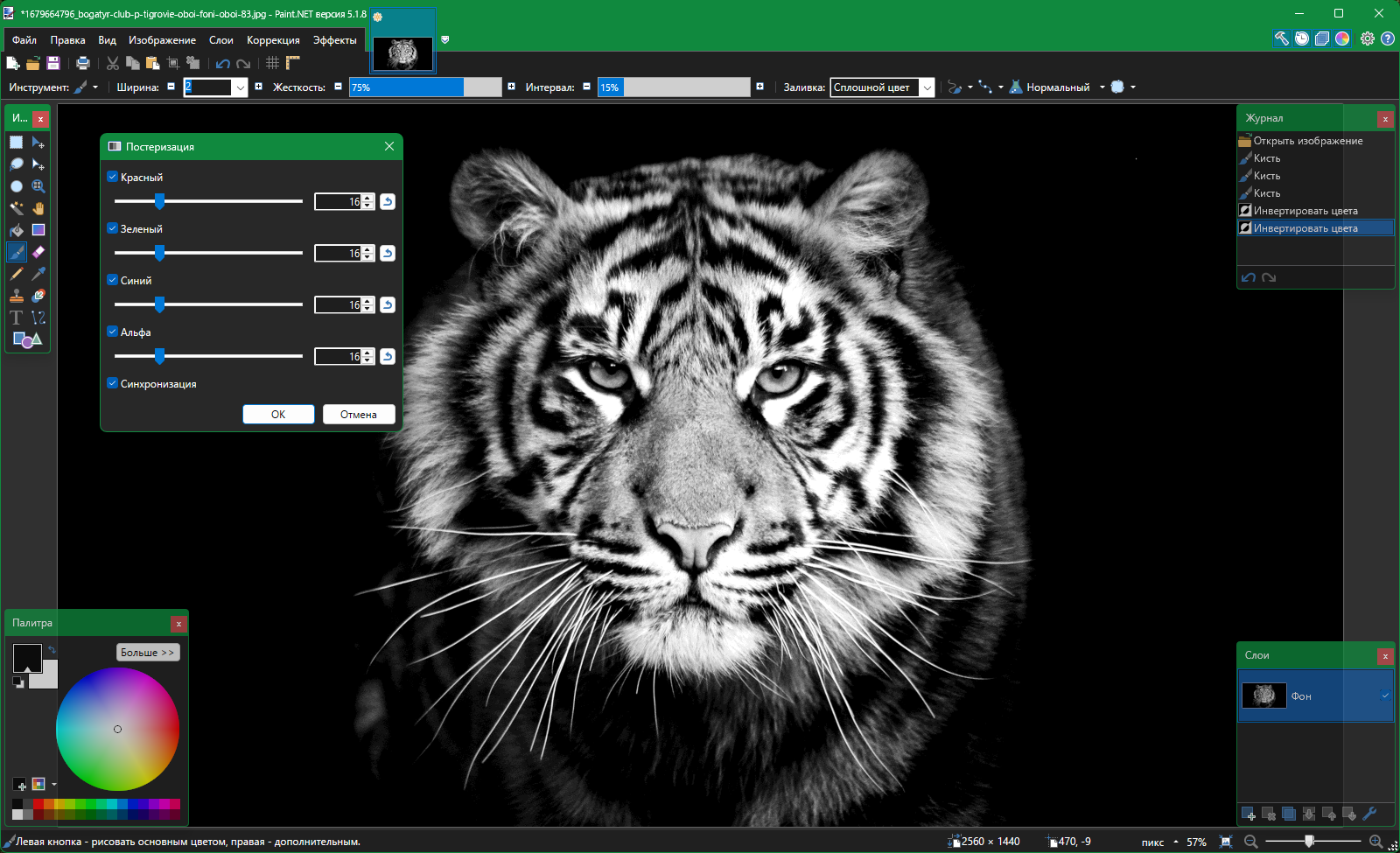Choose the Text tool
Image resolution: width=1400 pixels, height=853 pixels.
click(17, 318)
